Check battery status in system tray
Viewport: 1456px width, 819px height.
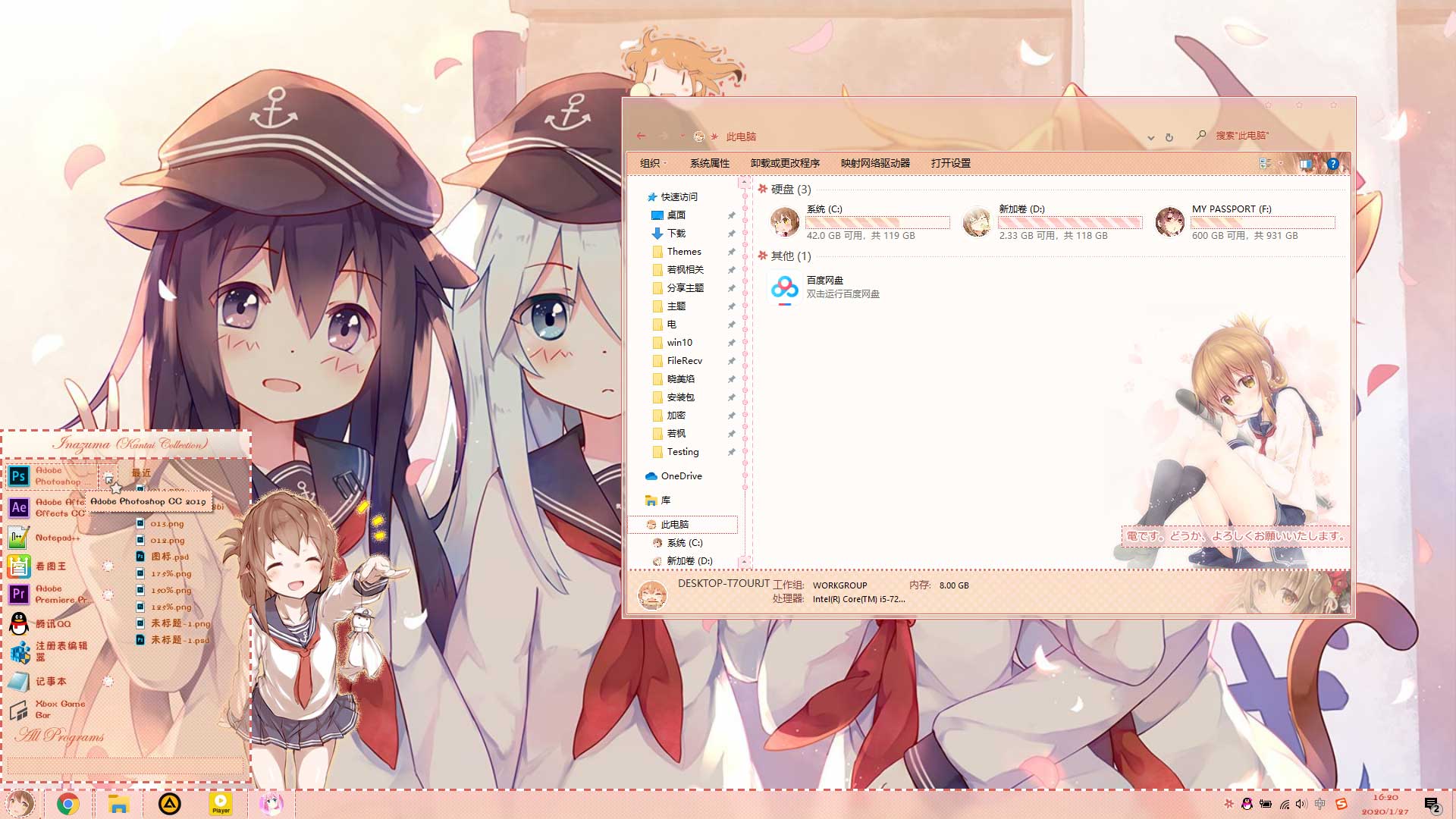(x=1266, y=804)
